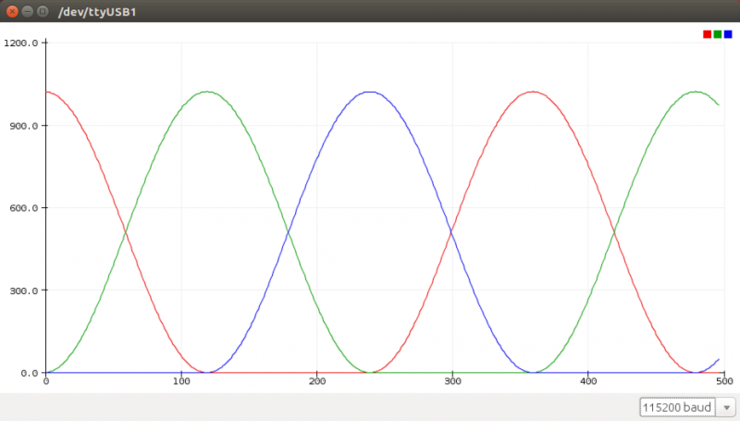Click the /dev/ttyUSB1 window title

point(97,12)
